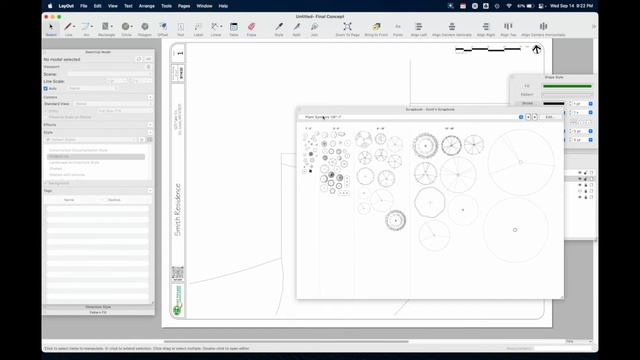The height and width of the screenshot is (360, 640).
Task: Click the Pattern swatch in Shape Style
Action: point(567,95)
